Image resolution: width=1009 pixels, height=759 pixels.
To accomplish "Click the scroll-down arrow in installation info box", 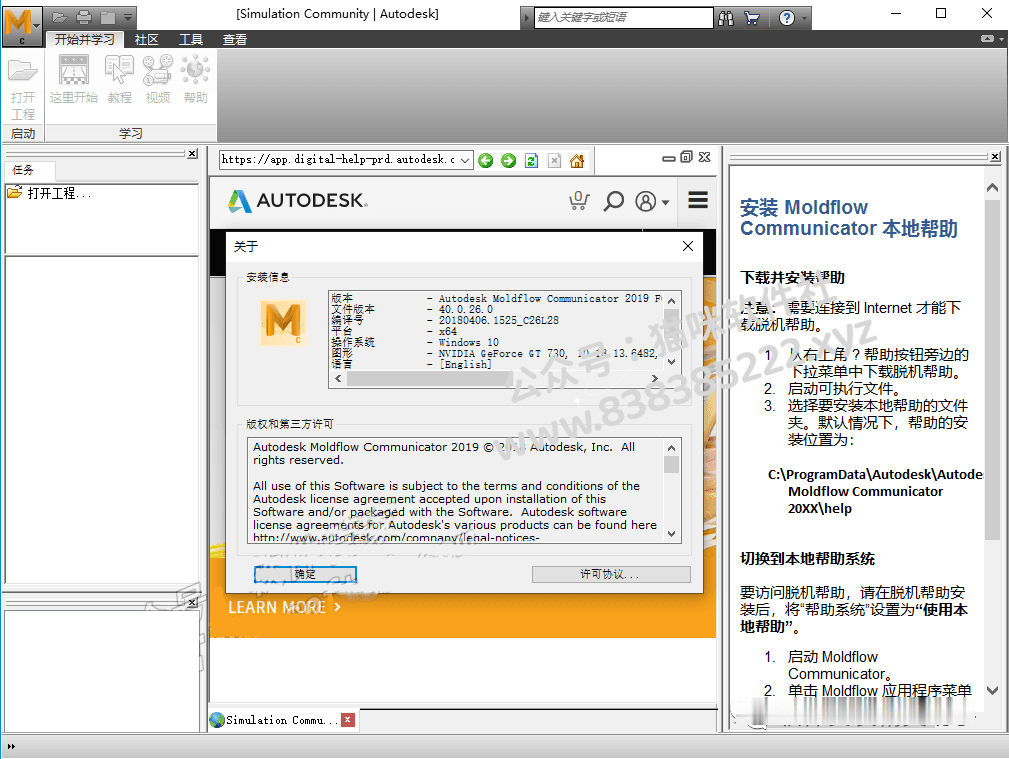I will click(671, 362).
